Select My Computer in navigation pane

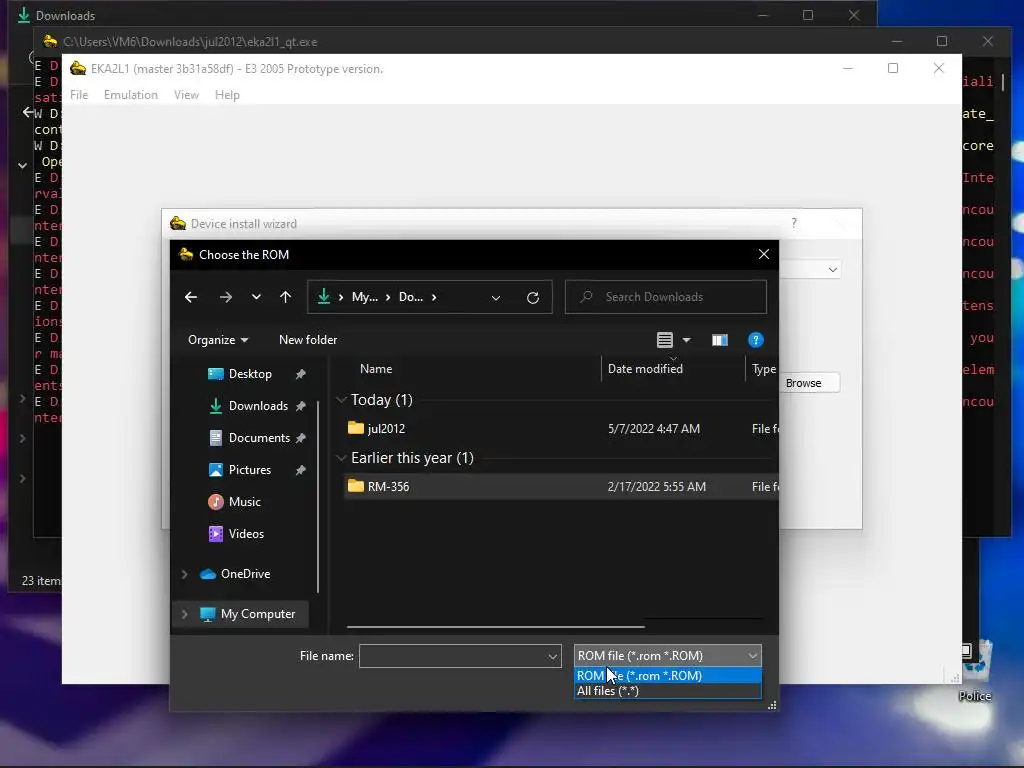coord(257,615)
